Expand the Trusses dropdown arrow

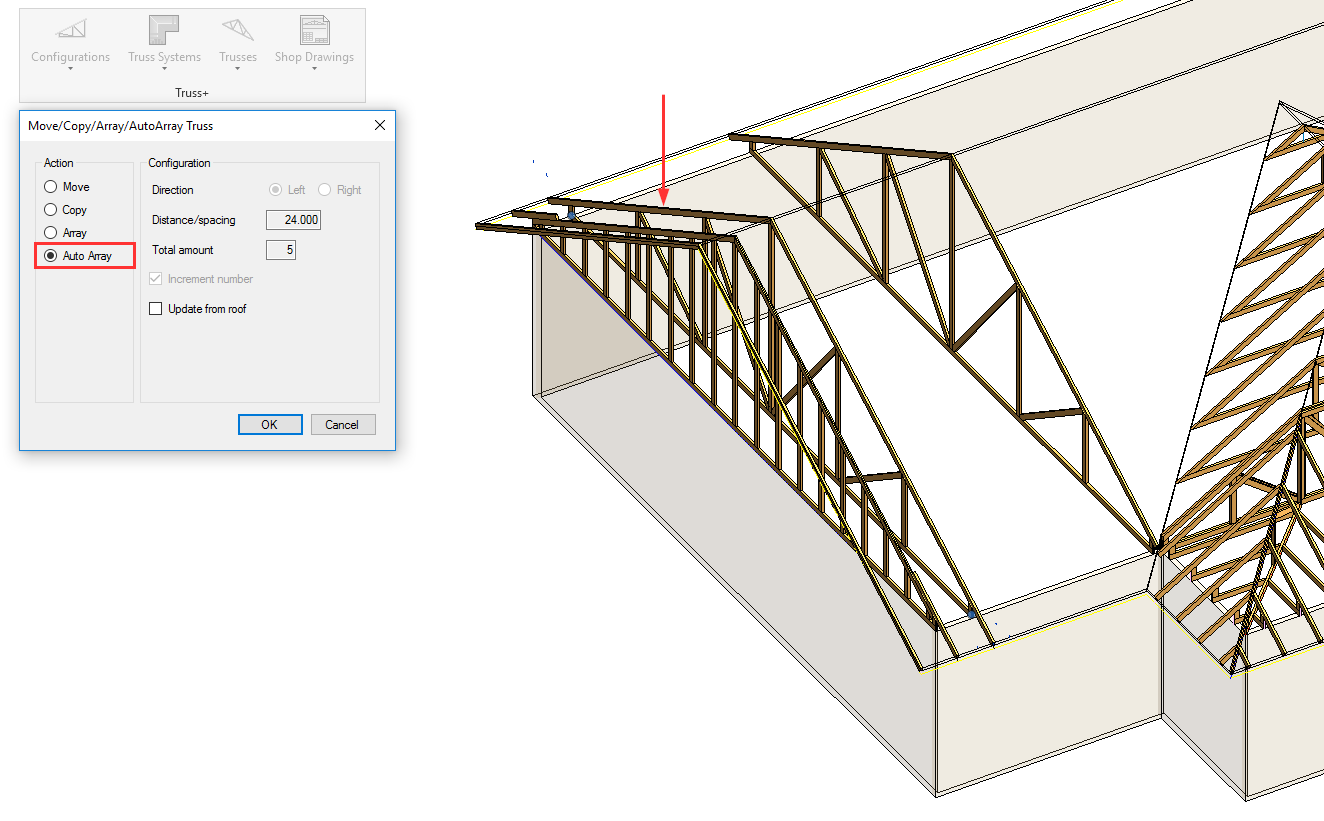pyautogui.click(x=238, y=69)
